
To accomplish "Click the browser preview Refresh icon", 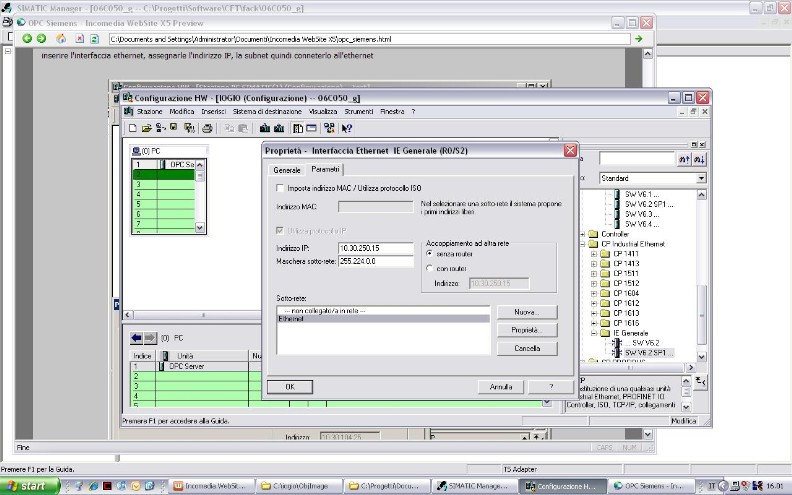I will 94,38.
